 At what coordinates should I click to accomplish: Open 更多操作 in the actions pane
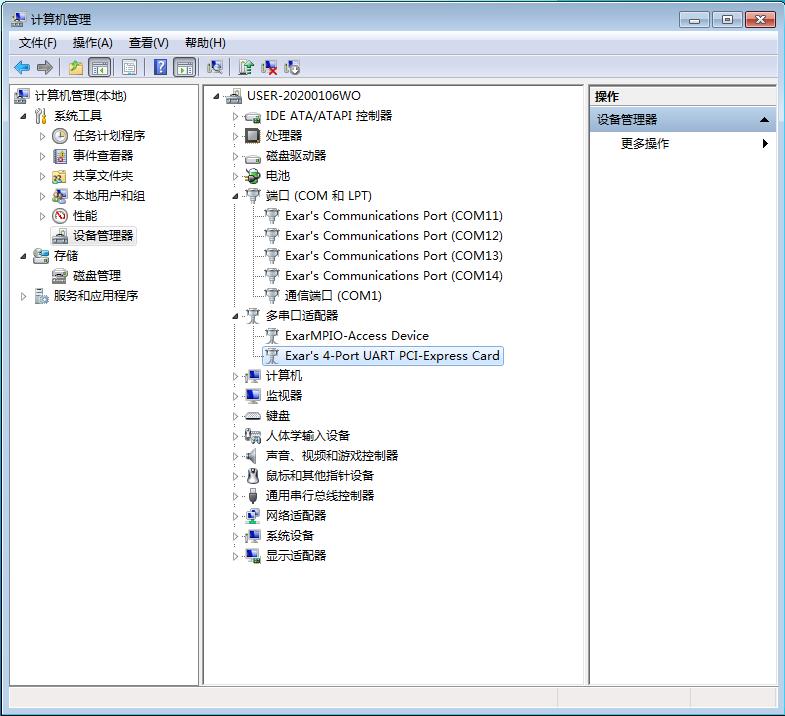point(645,144)
